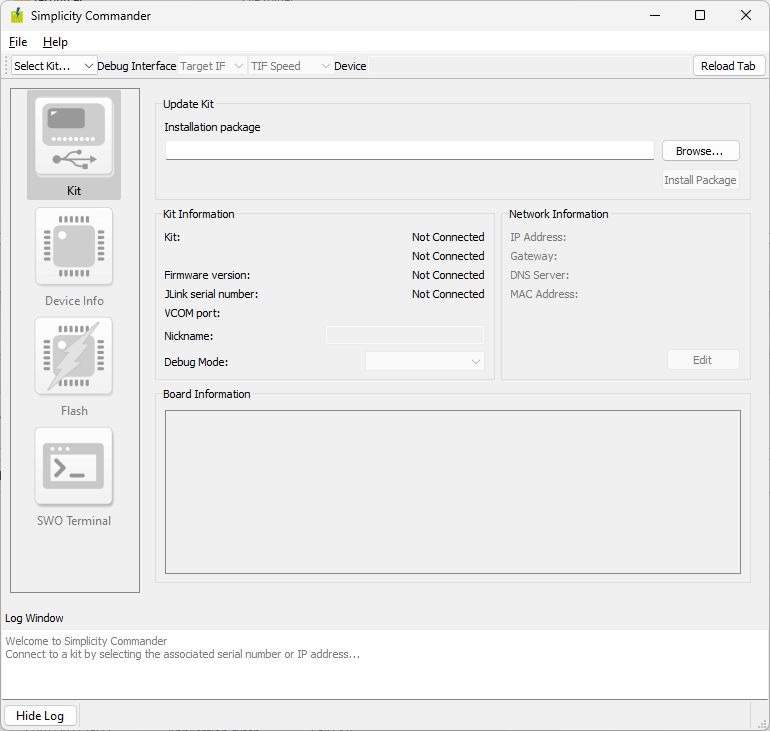This screenshot has width=770, height=731.
Task: Open the Debug Mode combo box
Action: (424, 362)
